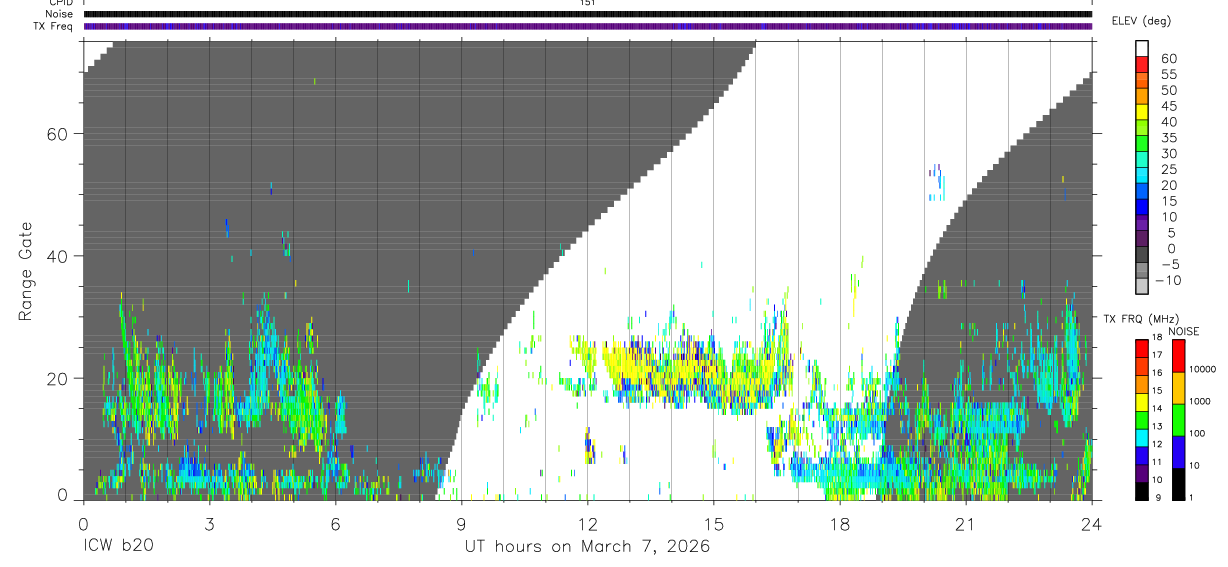Click the '1000' label on NOISE colorbar
The image size is (1228, 567).
(1200, 401)
